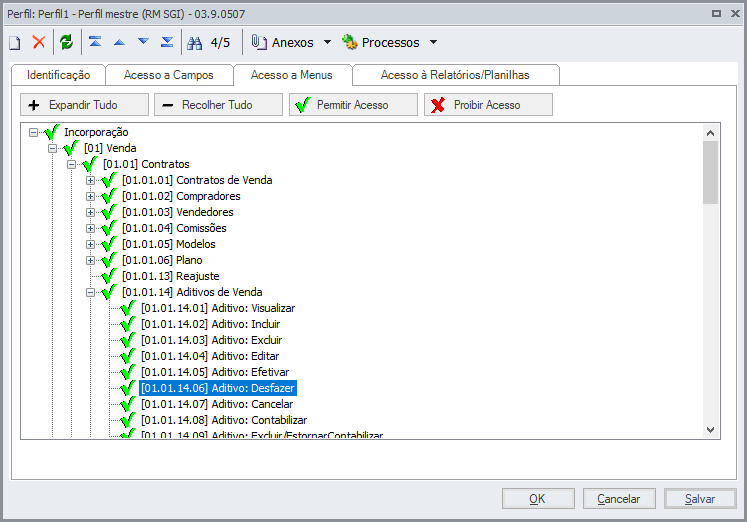Click the tree scrollbar down arrow
747x522 pixels.
pyautogui.click(x=710, y=430)
